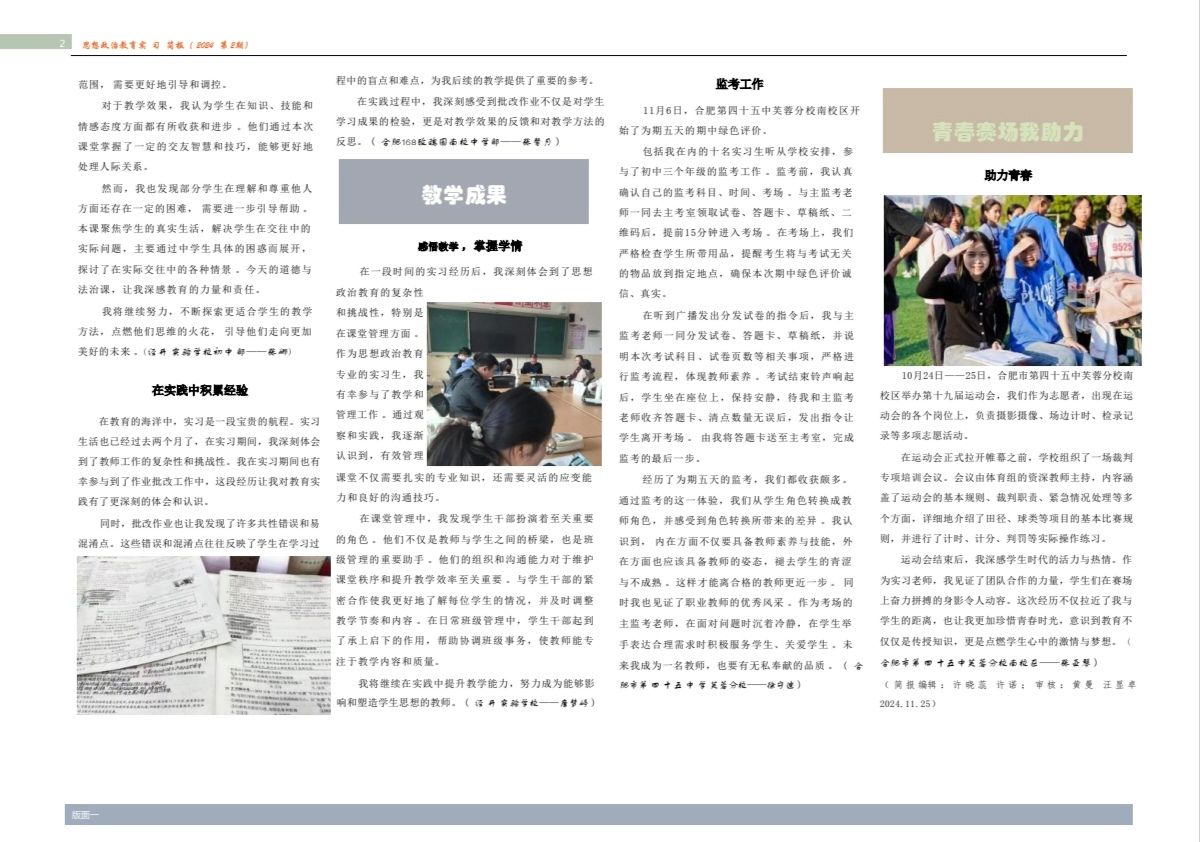Select the graded exam papers photo
The image size is (1200, 842).
pos(203,635)
